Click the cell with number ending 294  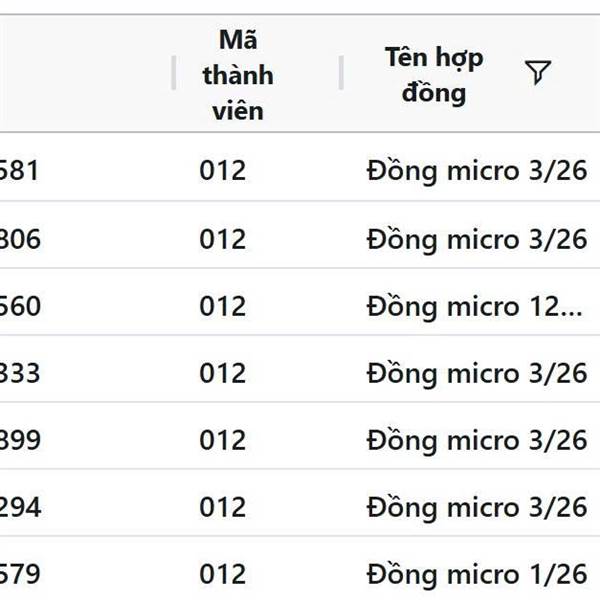tap(20, 507)
